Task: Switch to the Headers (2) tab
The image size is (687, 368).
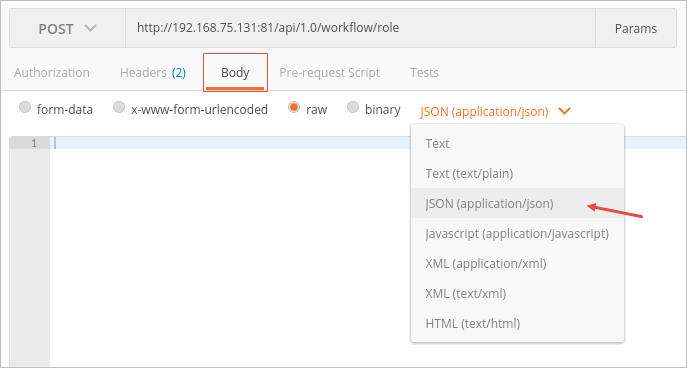Action: [x=153, y=72]
